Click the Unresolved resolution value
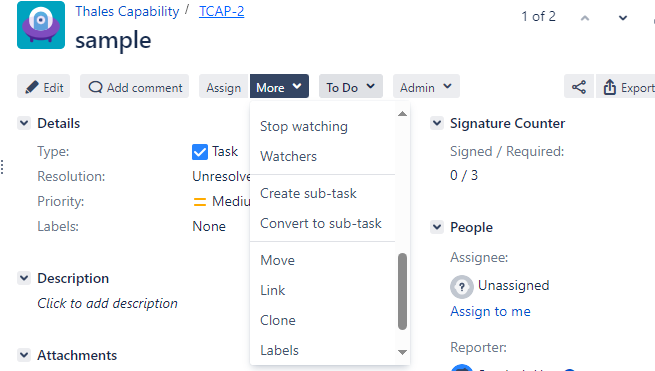 221,176
